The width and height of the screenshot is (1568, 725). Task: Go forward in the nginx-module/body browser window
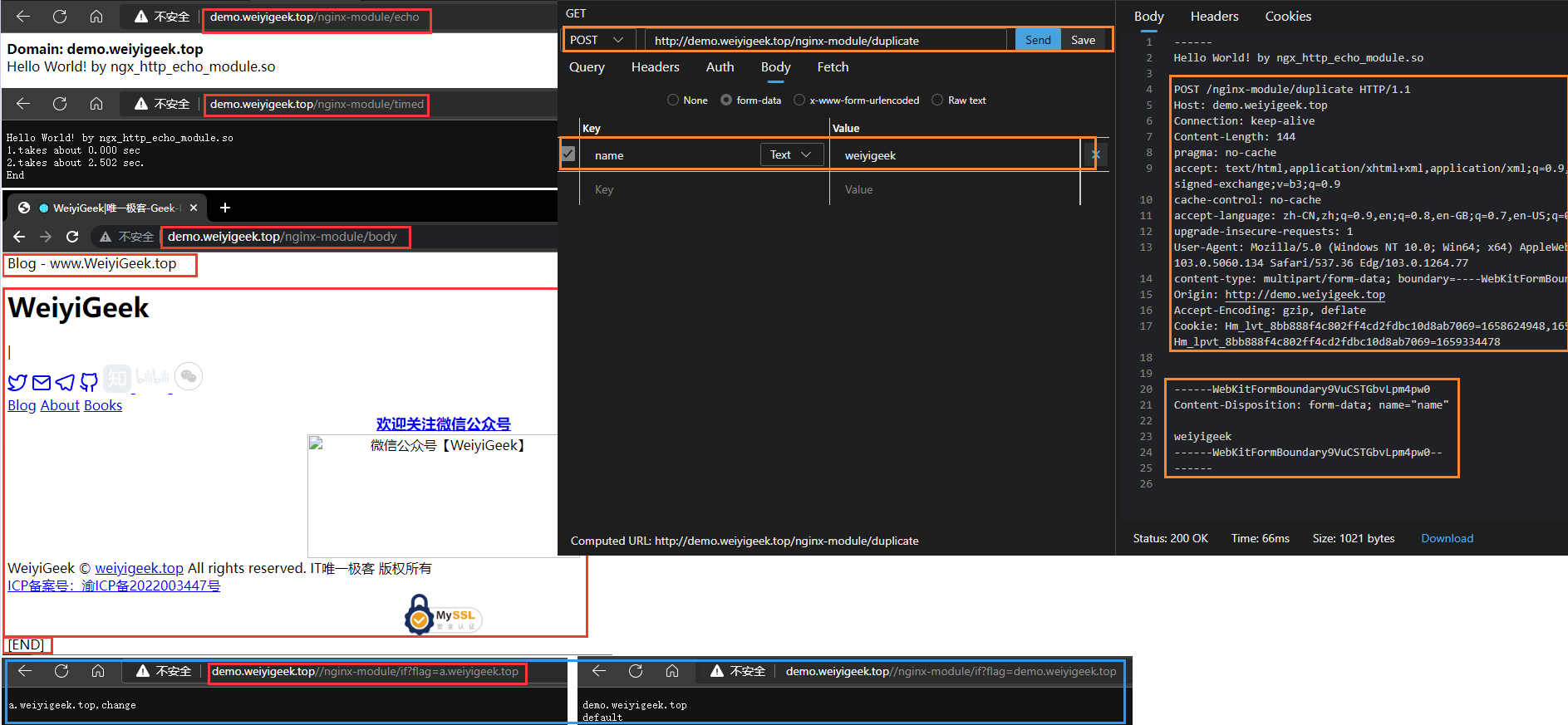click(46, 237)
